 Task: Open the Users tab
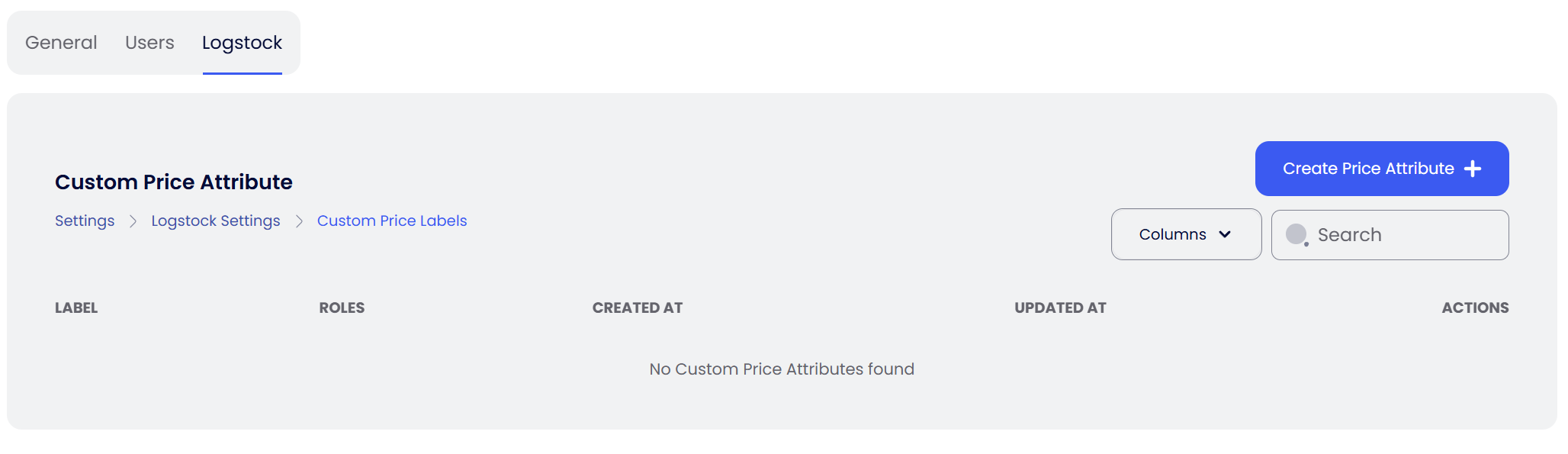149,43
